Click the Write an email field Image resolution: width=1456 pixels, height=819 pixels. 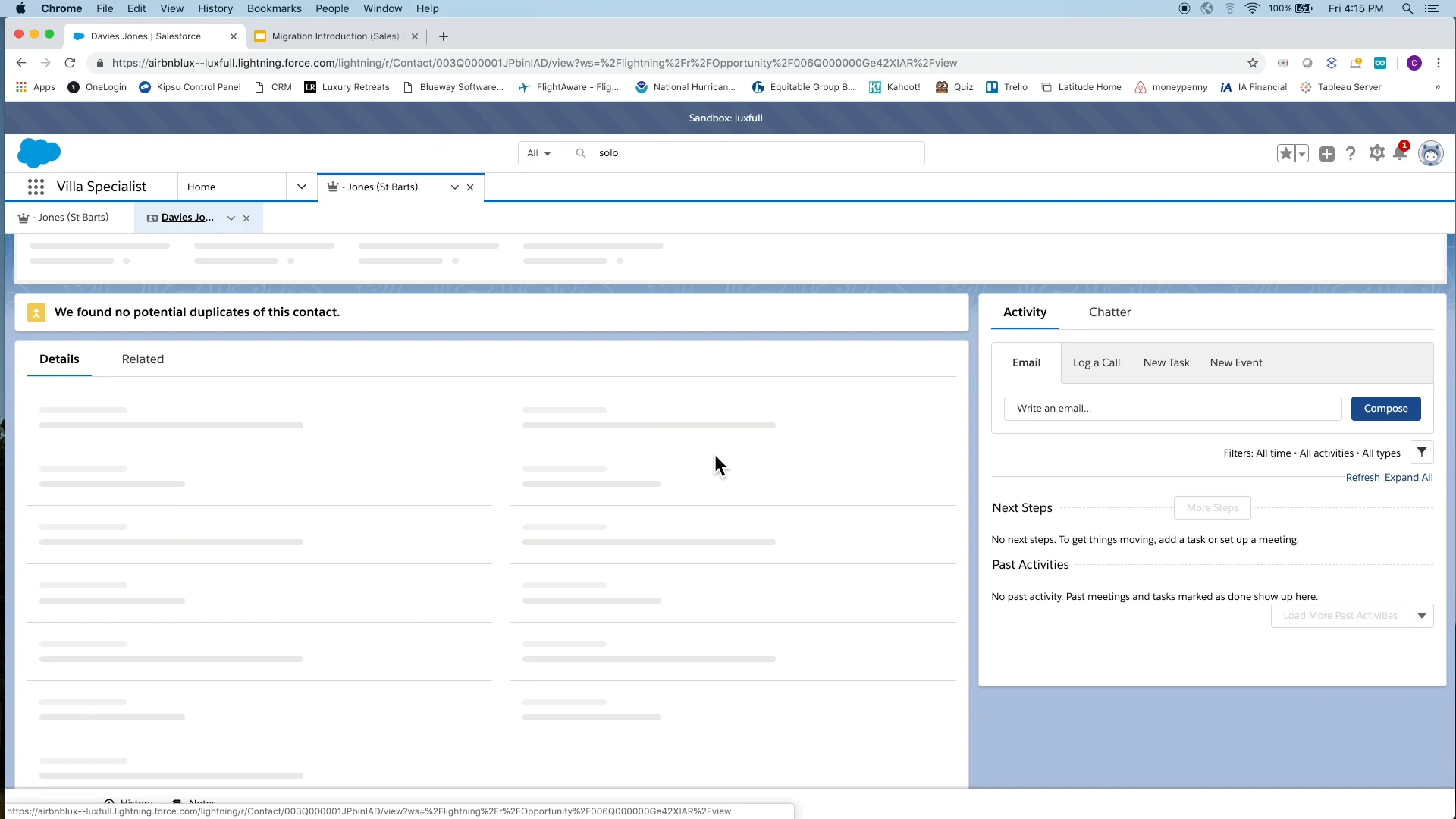[x=1172, y=409]
